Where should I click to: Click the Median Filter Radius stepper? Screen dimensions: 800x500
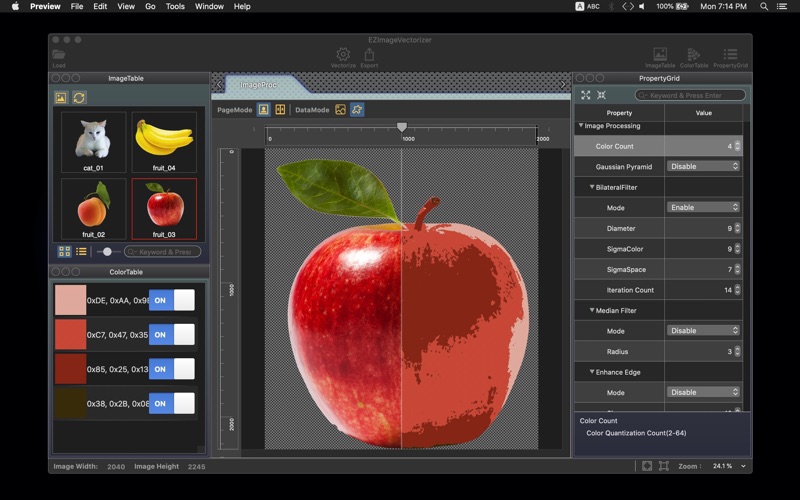tap(737, 352)
